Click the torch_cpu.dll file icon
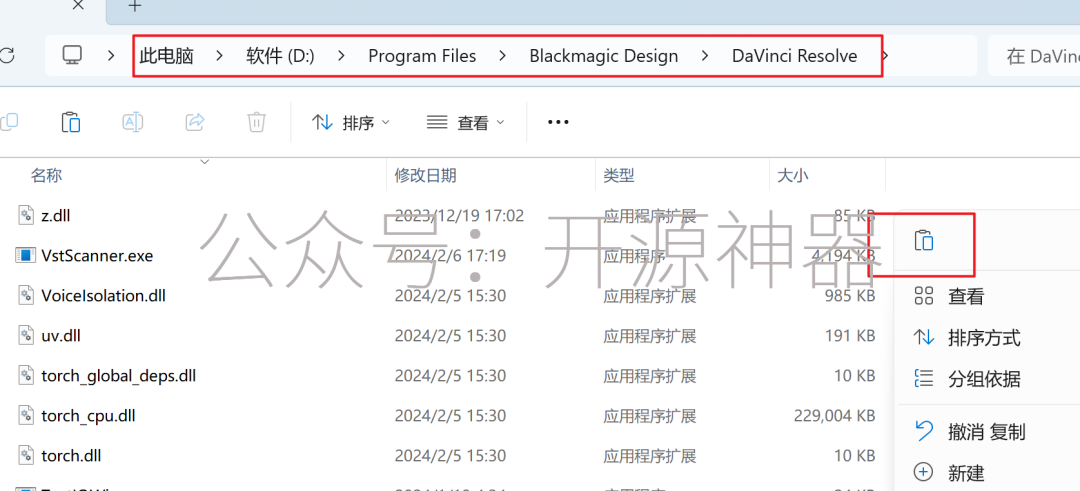This screenshot has height=491, width=1080. (x=25, y=415)
